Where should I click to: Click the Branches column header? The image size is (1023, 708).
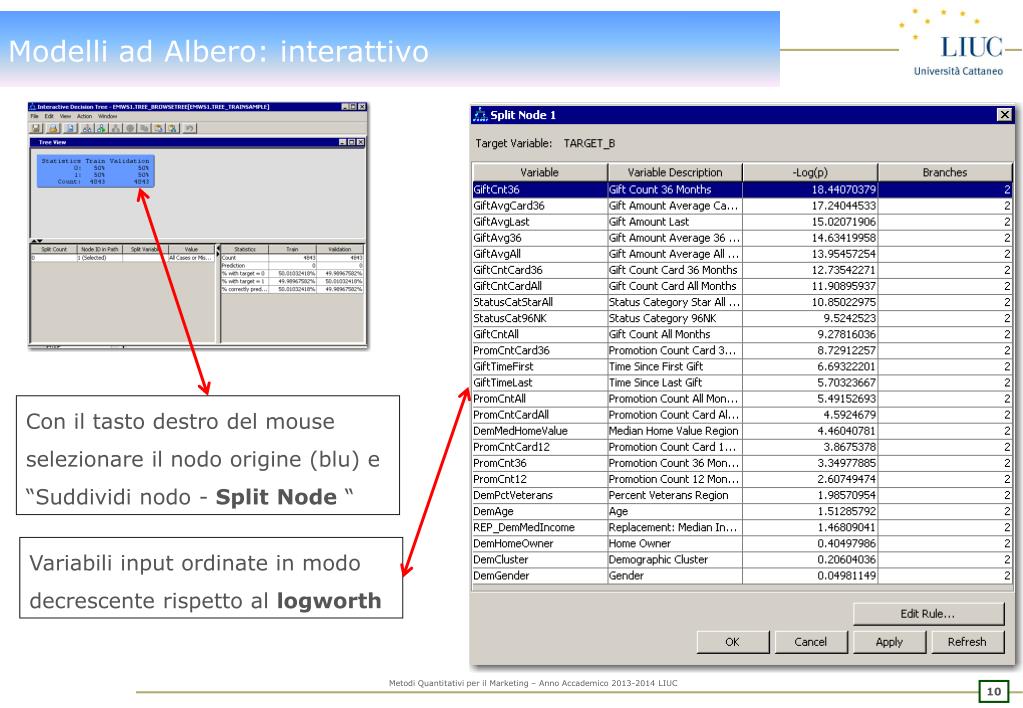945,172
